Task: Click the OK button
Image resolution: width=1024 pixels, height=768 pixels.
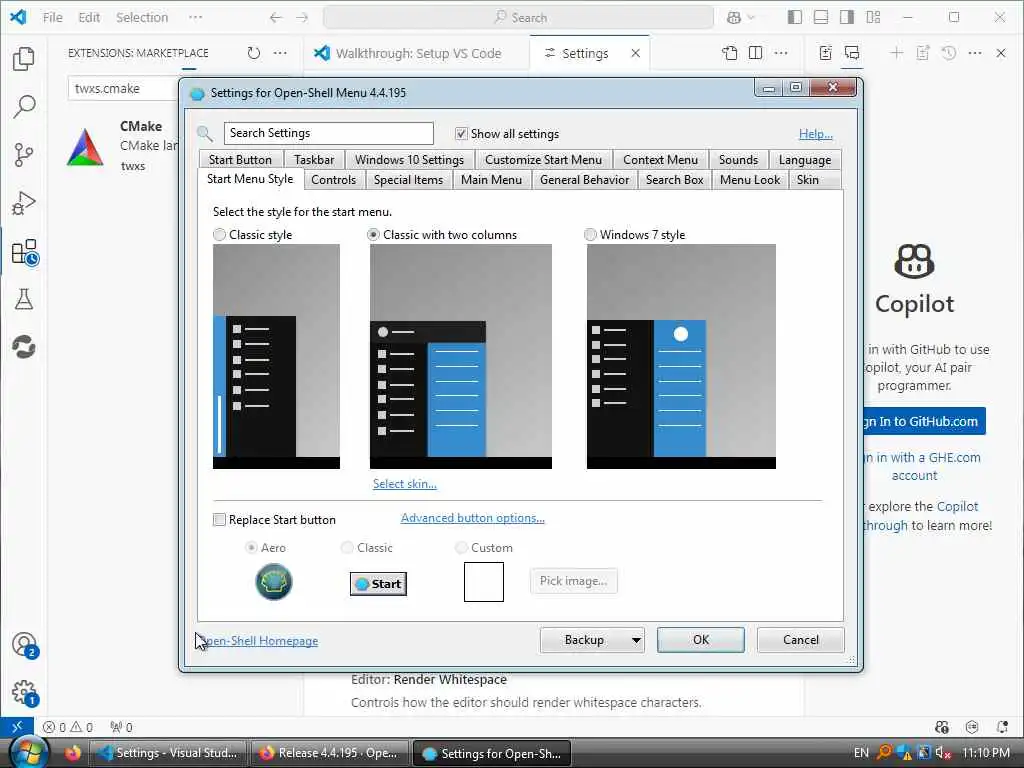Action: pos(701,640)
